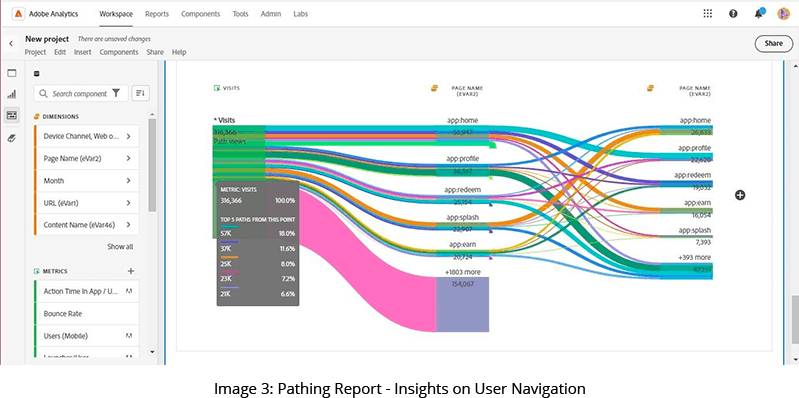799x398 pixels.
Task: Open the notifications bell icon
Action: tap(759, 14)
